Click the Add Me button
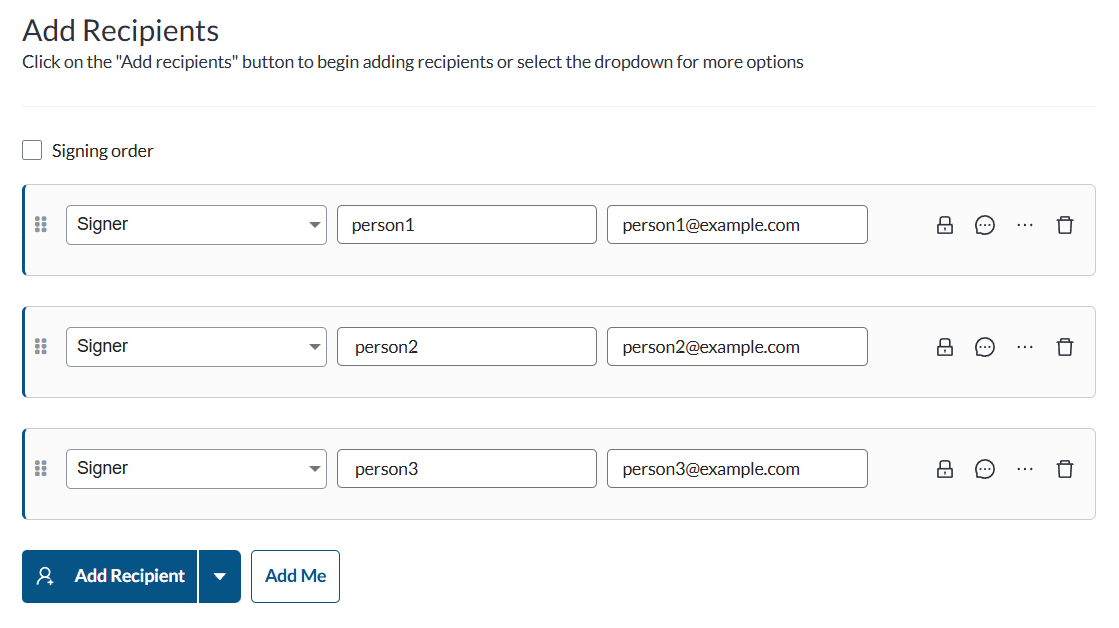The height and width of the screenshot is (628, 1119). pyautogui.click(x=295, y=577)
